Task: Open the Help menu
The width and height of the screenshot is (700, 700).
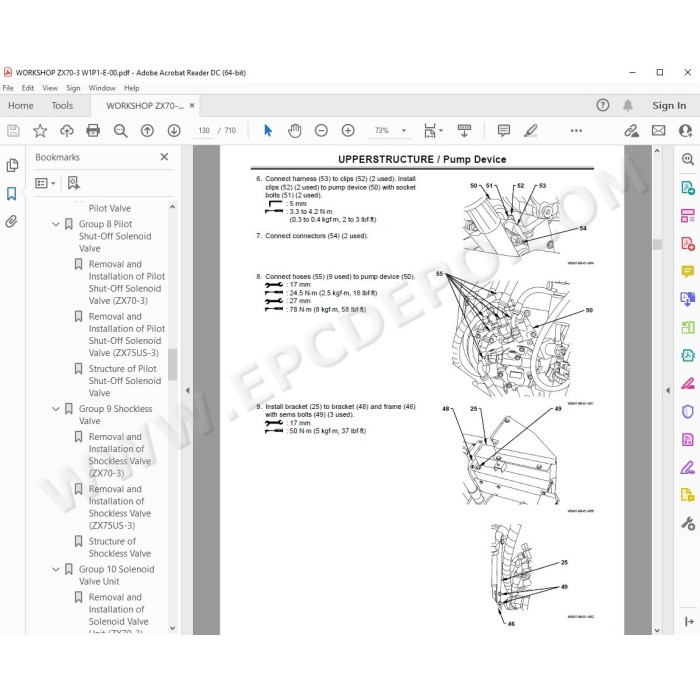Action: point(132,88)
